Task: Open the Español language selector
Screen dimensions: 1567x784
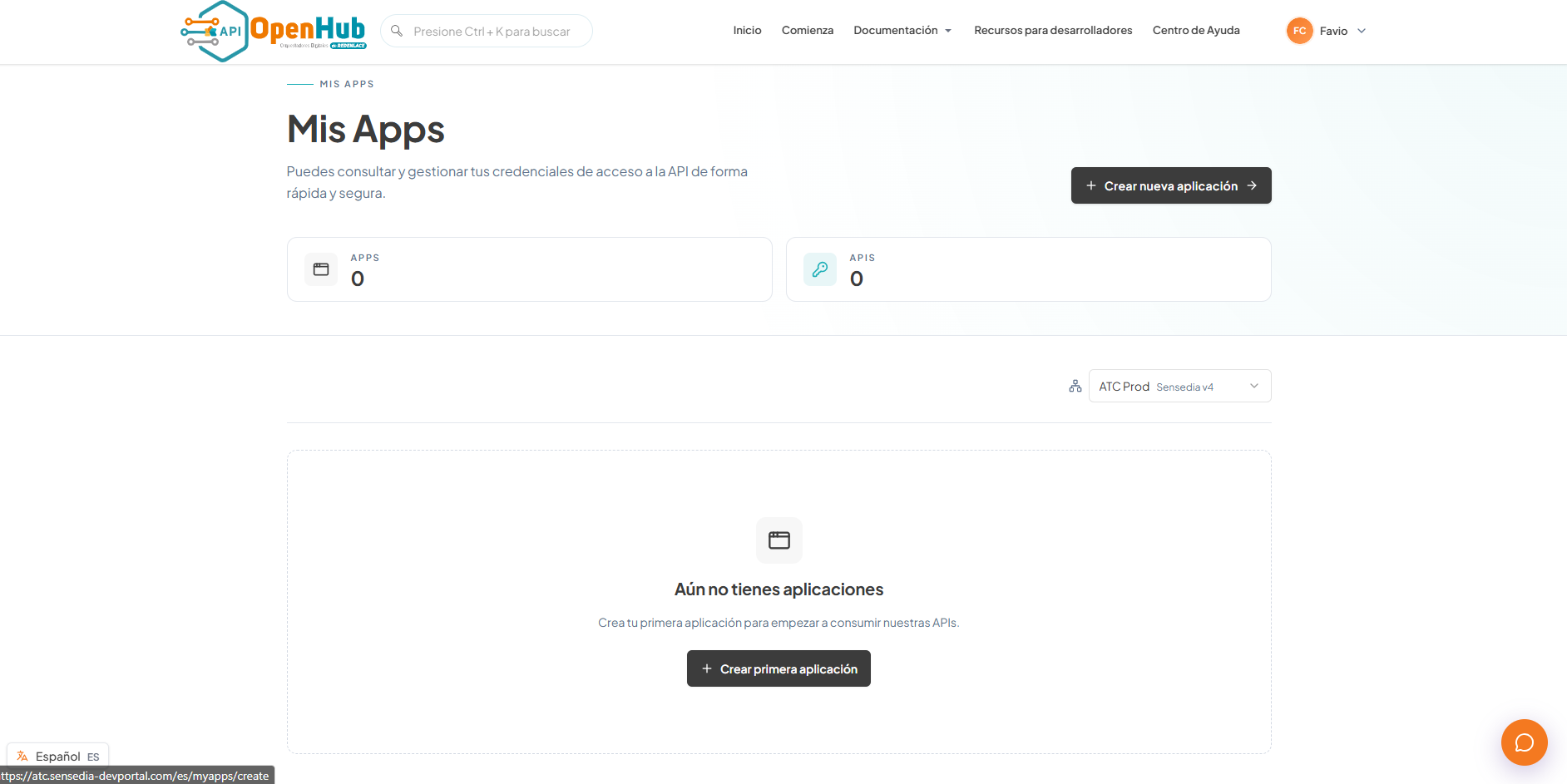Action: 58,756
